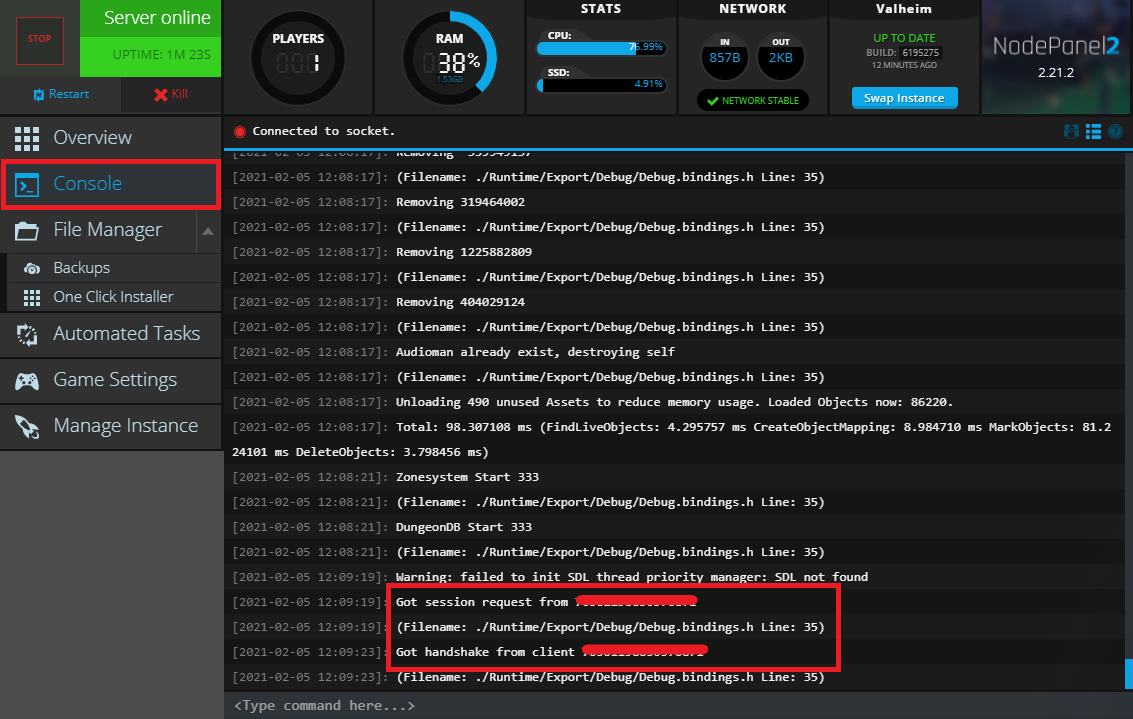Click the CPU usage progress bar
The width and height of the screenshot is (1133, 719).
[602, 47]
